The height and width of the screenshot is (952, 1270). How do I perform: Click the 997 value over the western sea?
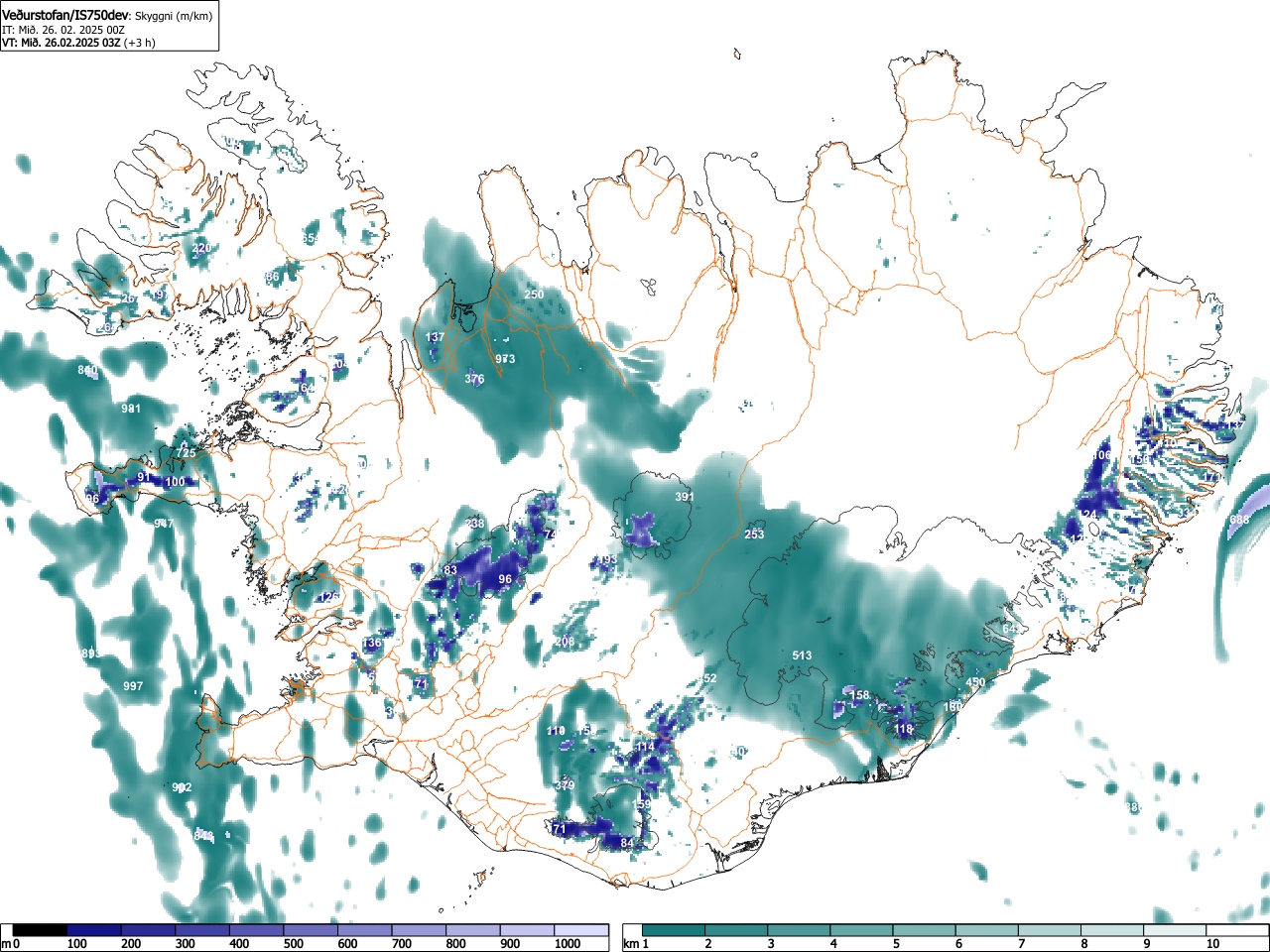click(x=133, y=686)
